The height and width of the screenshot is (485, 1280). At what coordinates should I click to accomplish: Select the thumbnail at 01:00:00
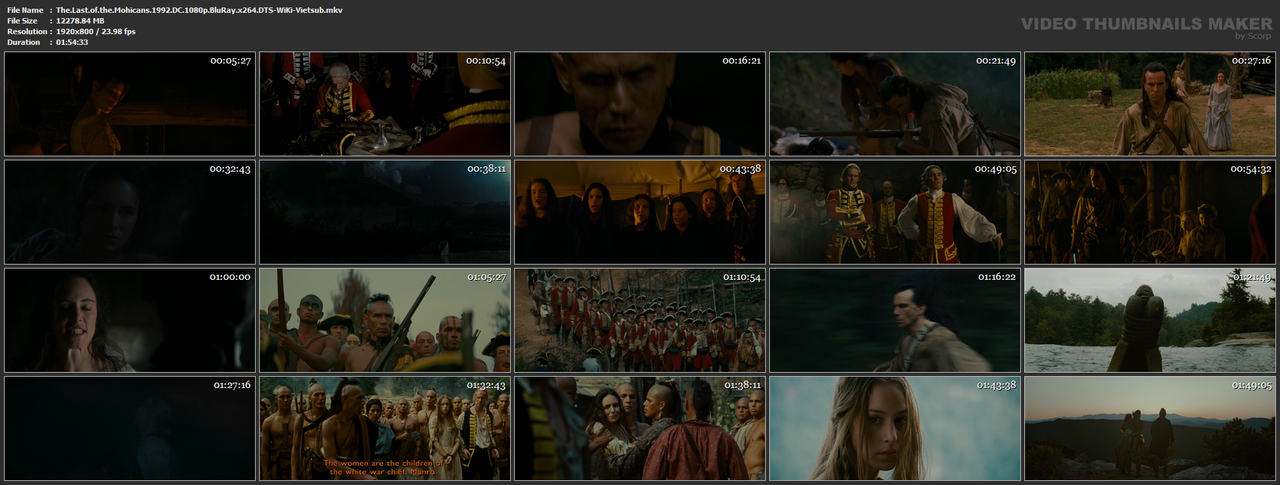(x=130, y=320)
